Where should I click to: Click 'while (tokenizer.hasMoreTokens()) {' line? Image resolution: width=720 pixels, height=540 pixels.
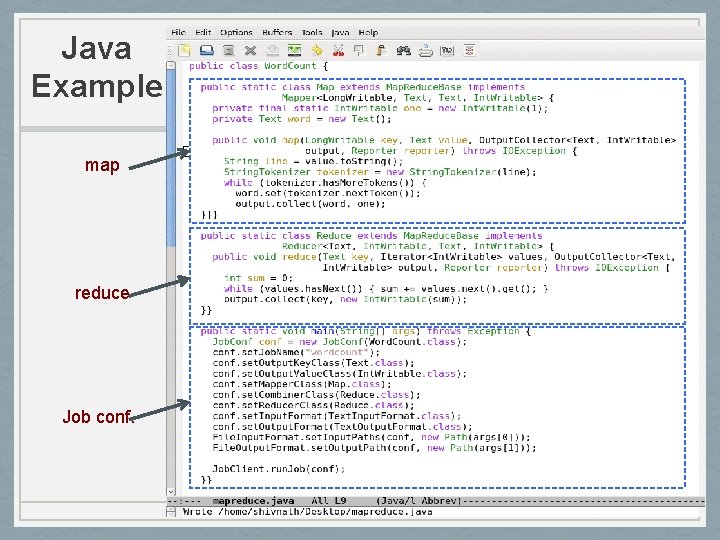325,183
